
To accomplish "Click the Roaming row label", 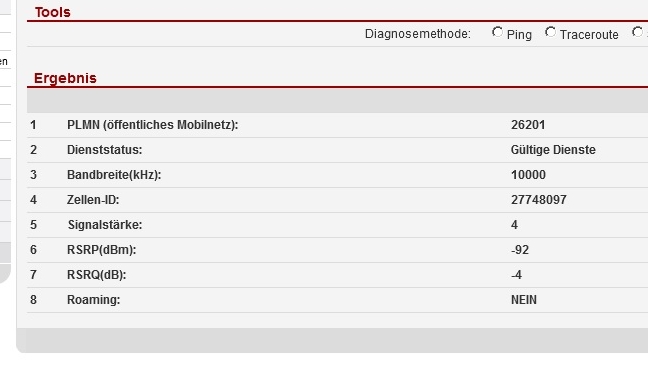I will point(93,300).
